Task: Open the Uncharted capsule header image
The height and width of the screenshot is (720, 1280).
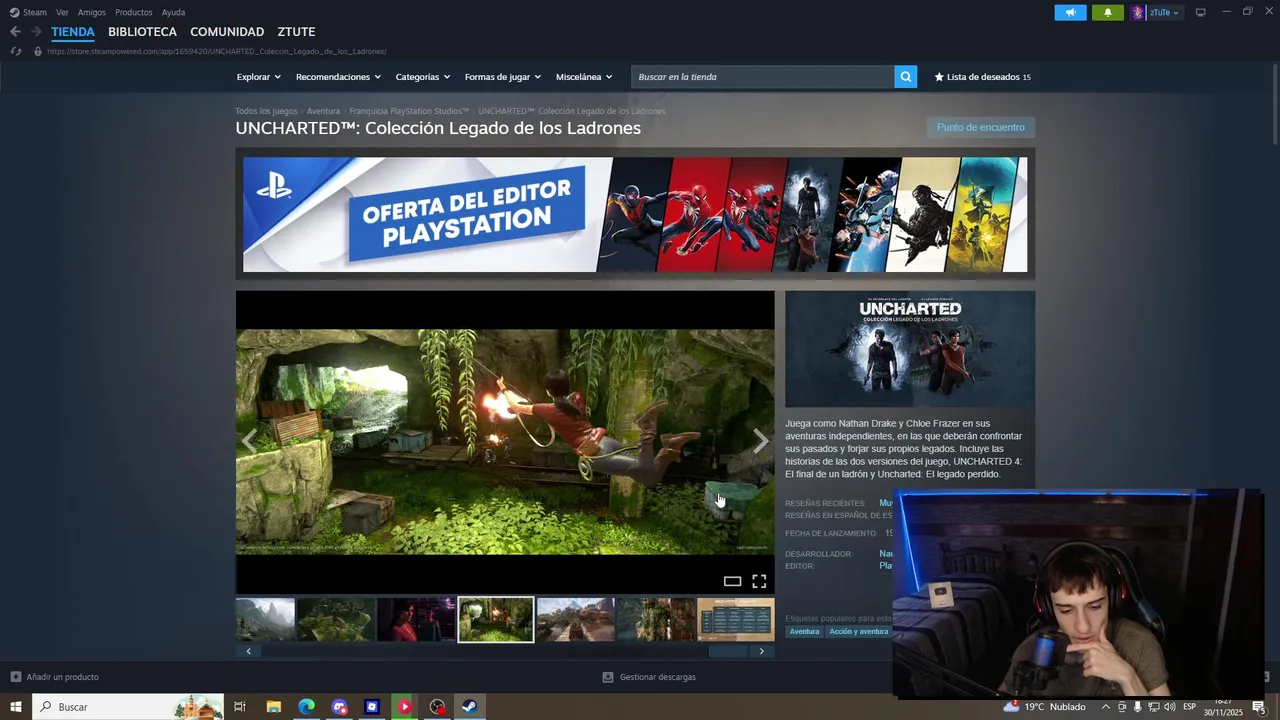Action: [910, 348]
